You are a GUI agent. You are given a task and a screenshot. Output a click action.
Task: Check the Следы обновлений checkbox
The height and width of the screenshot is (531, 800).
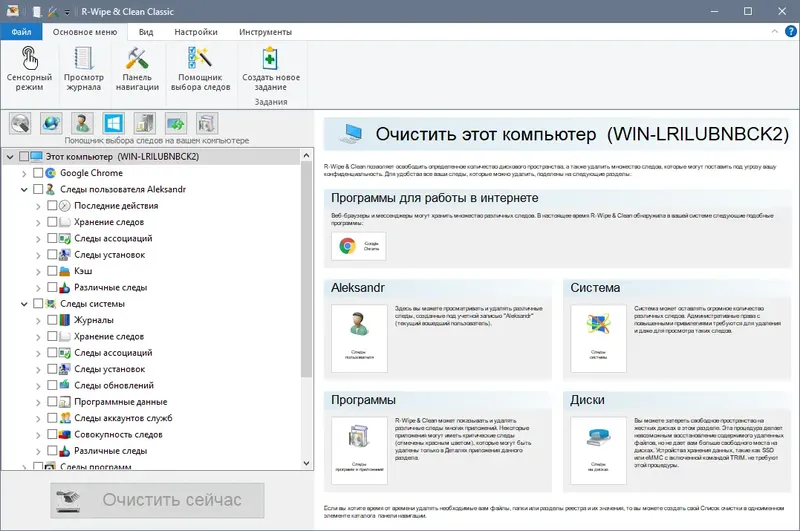[x=52, y=385]
